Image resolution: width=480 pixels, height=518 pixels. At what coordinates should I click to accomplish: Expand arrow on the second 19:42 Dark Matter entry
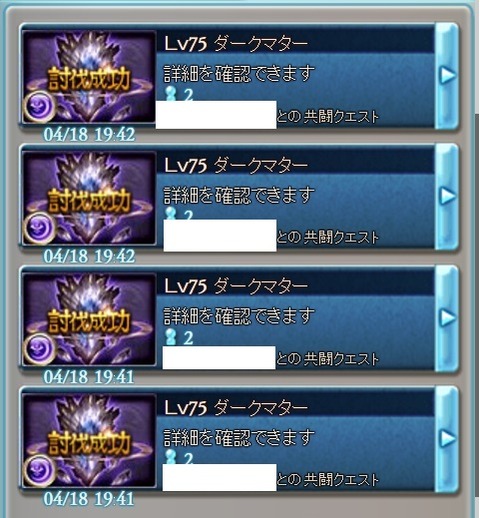[447, 196]
